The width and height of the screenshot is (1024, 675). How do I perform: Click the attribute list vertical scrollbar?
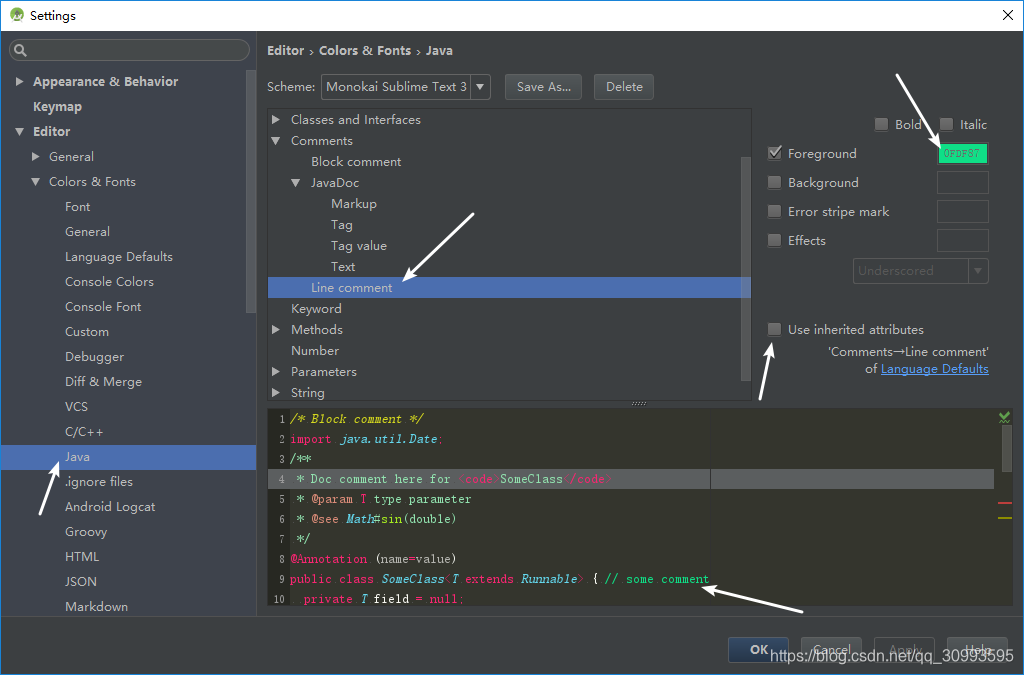click(x=746, y=268)
